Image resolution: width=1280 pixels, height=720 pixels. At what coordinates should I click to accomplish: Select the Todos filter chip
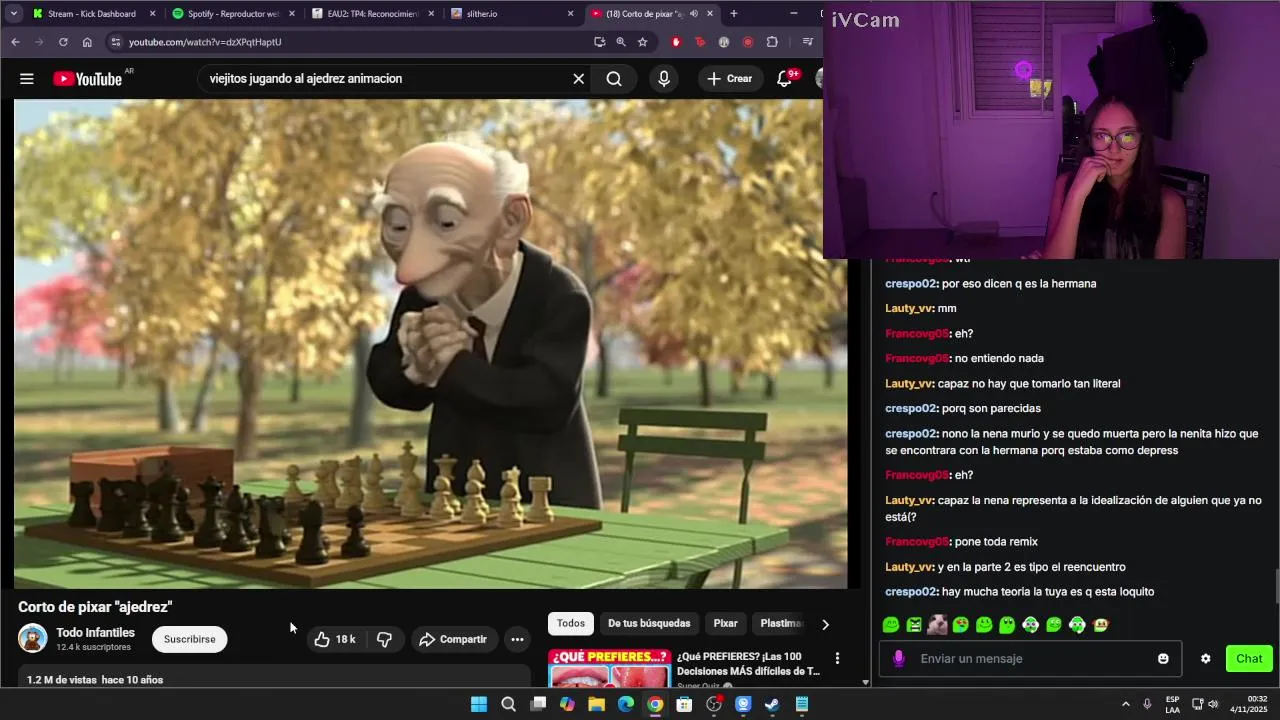(x=571, y=623)
